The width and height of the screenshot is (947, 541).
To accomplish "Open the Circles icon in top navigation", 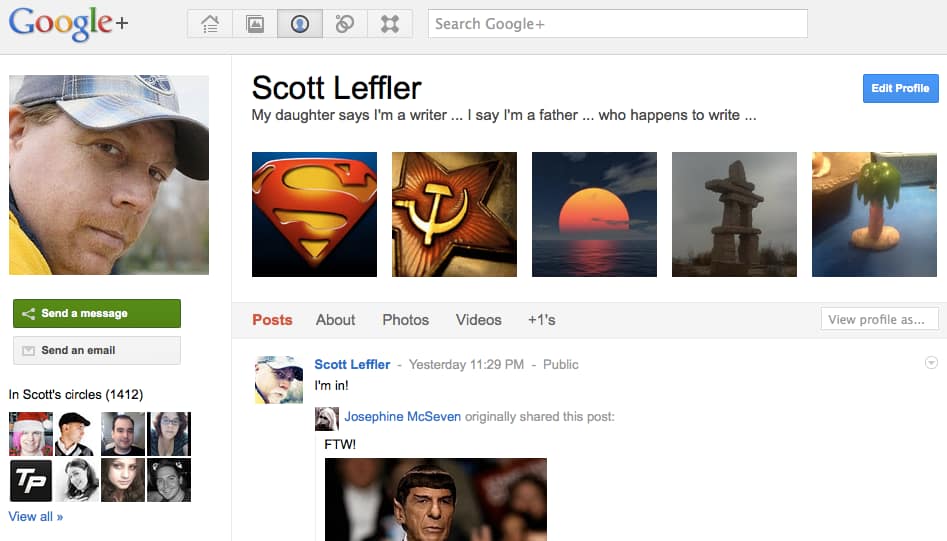I will pyautogui.click(x=345, y=24).
